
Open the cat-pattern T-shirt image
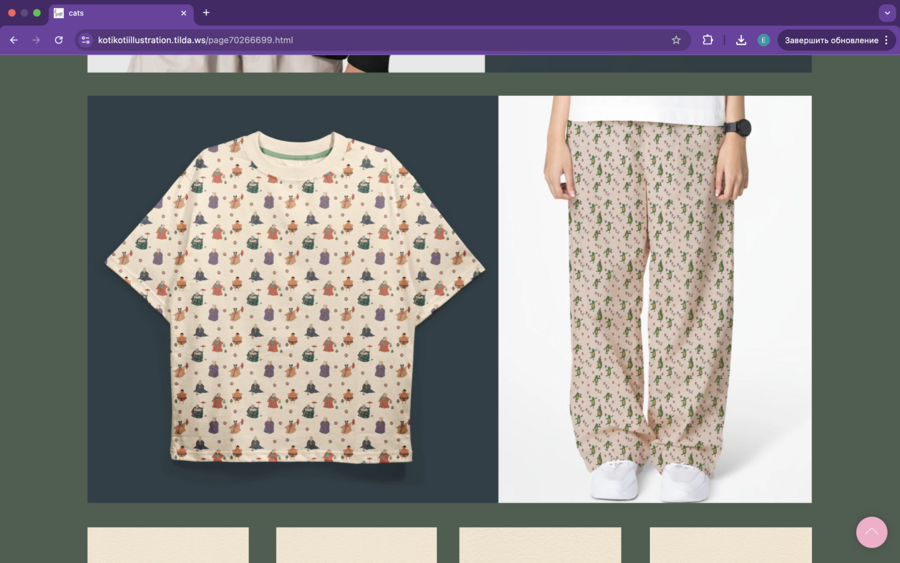293,299
